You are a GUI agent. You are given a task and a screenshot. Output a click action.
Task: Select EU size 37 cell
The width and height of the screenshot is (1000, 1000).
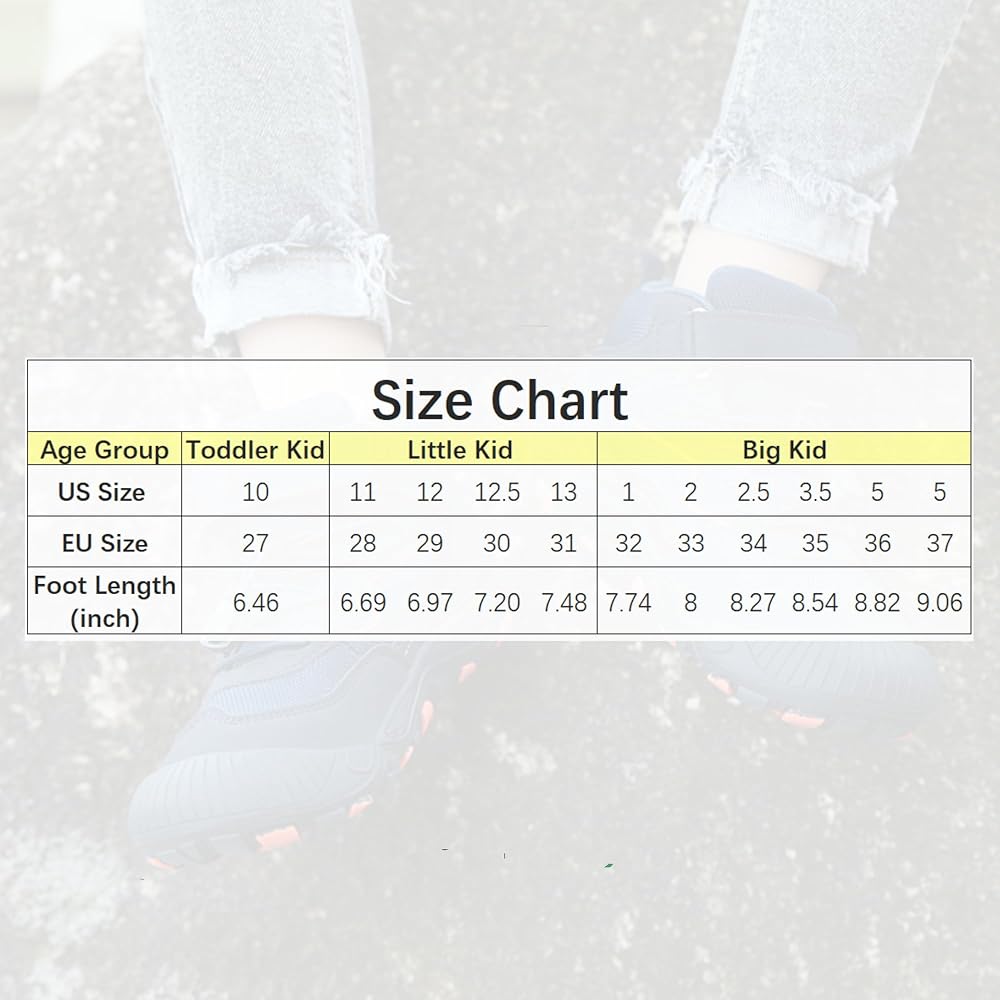939,543
